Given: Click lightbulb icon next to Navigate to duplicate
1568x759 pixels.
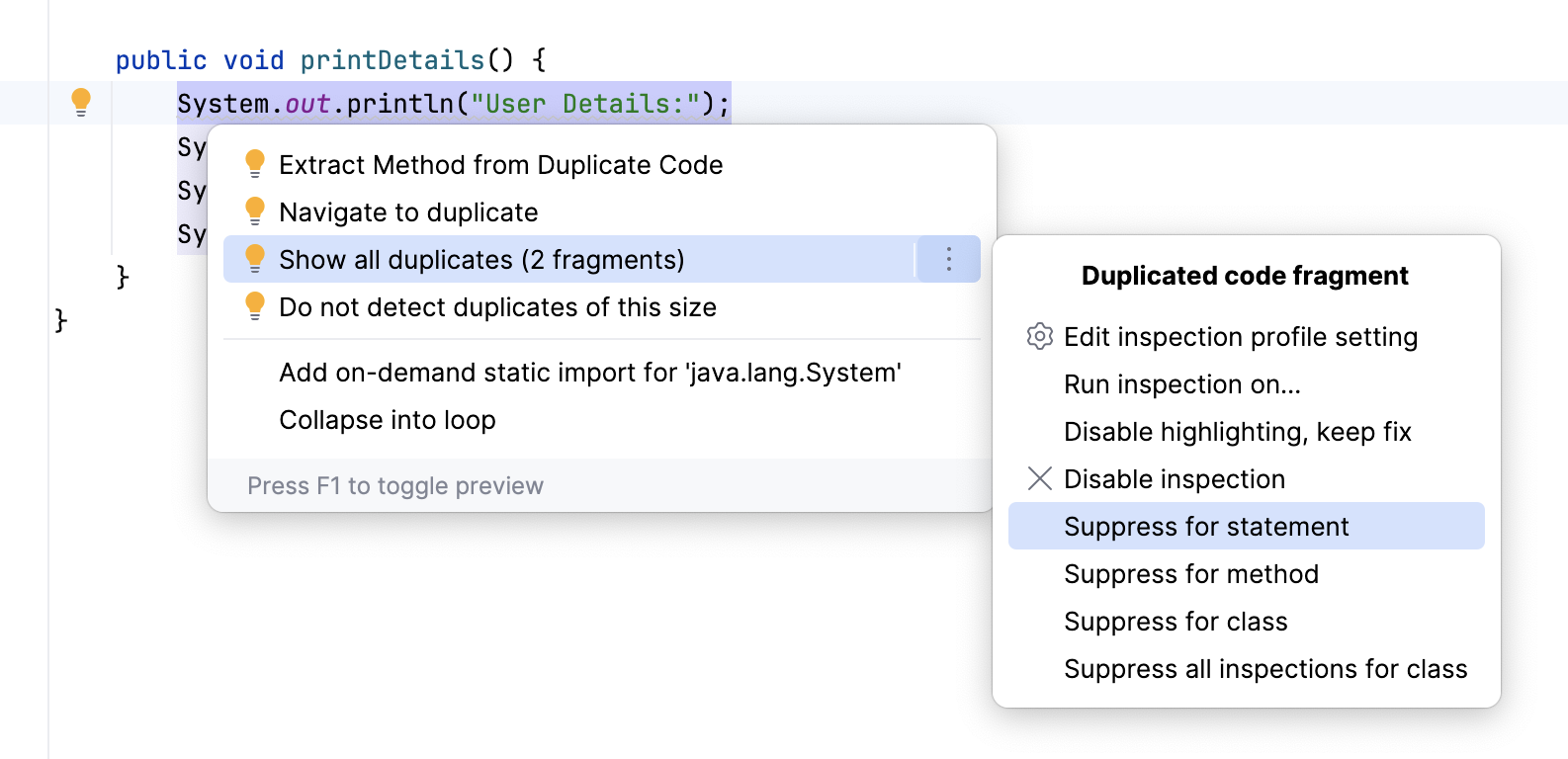Looking at the screenshot, I should coord(255,211).
